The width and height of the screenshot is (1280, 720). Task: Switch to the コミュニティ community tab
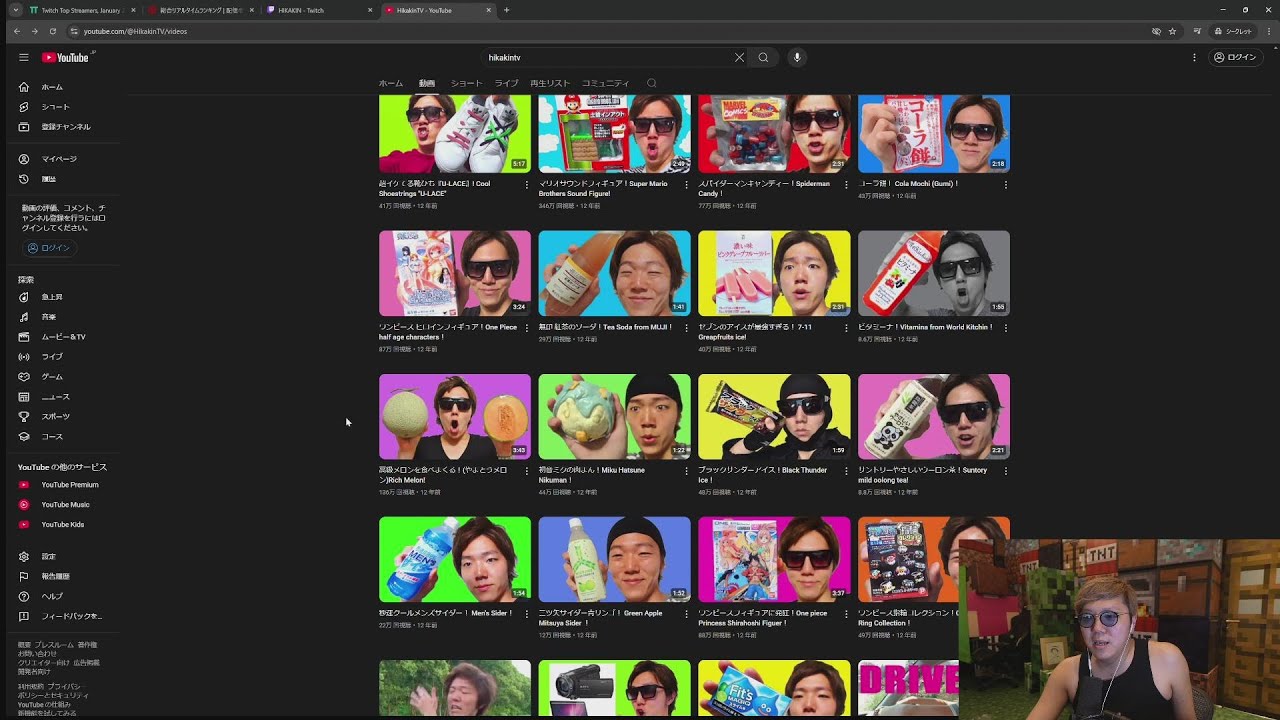(x=606, y=83)
